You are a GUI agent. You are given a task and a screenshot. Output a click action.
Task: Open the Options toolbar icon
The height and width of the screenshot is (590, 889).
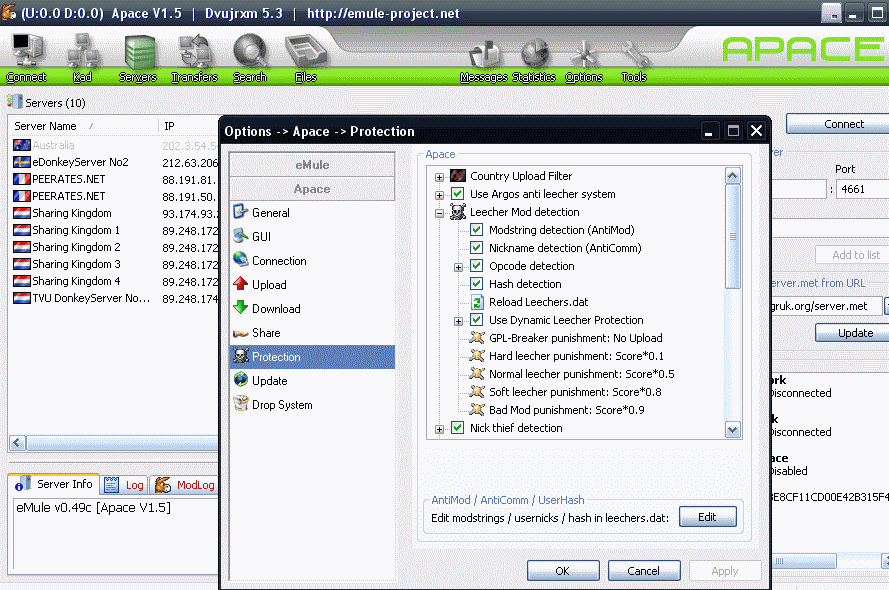point(584,61)
